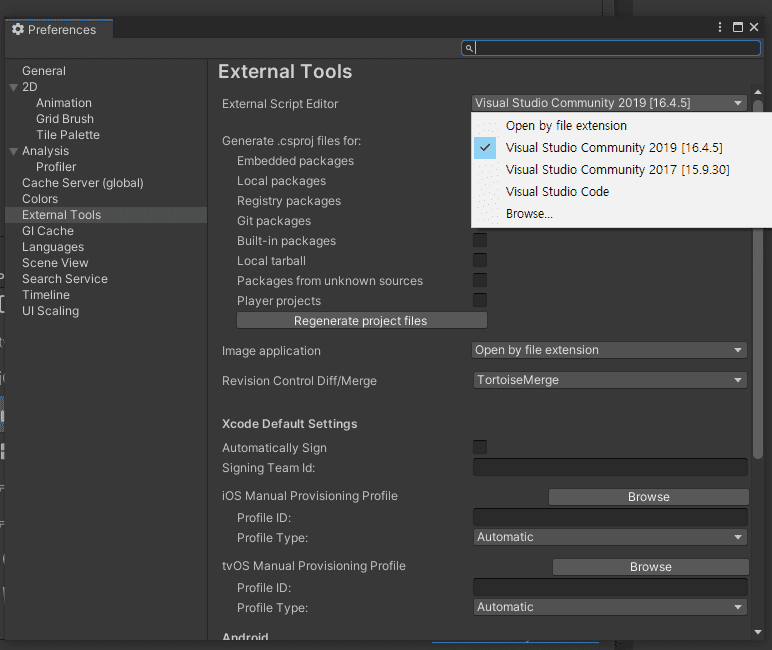Open Search Service preferences

point(64,279)
